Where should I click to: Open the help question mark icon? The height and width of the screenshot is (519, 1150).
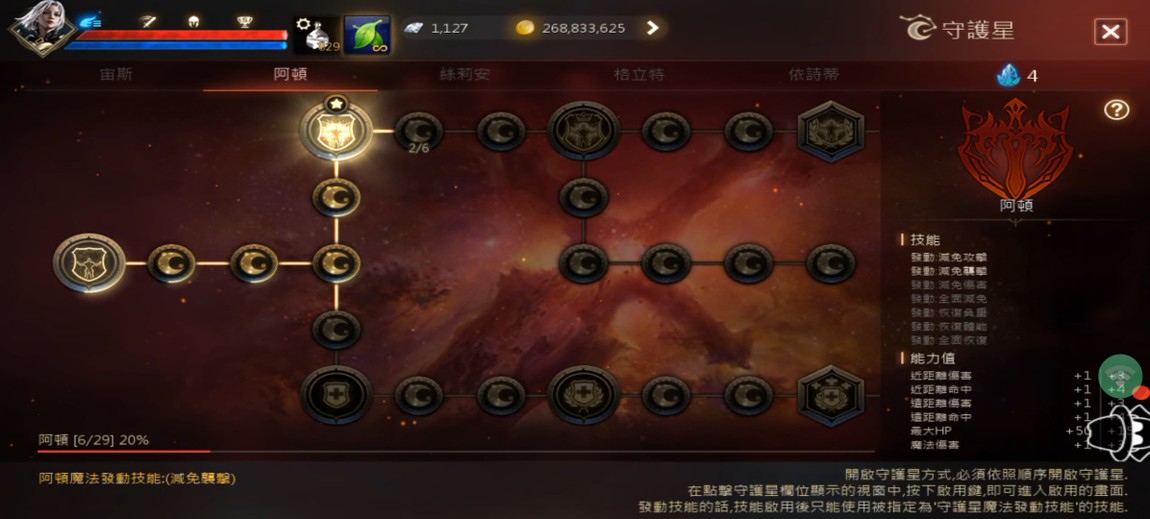tap(1116, 110)
